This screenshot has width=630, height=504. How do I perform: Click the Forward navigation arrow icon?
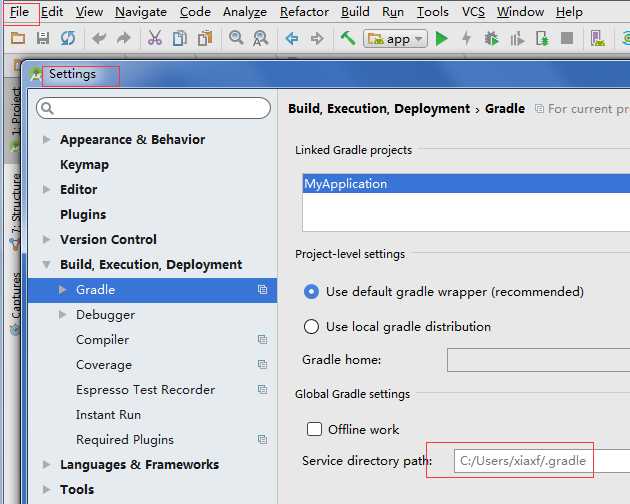coord(317,39)
